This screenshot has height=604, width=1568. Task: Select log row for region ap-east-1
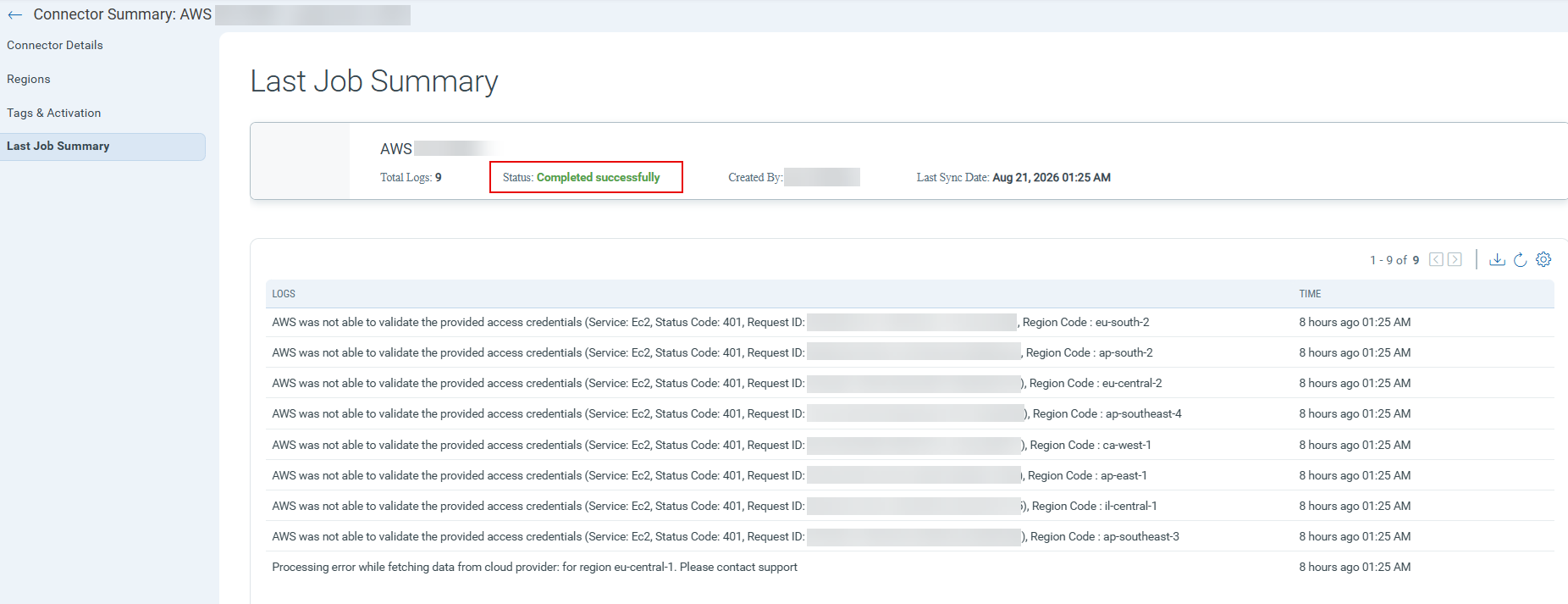910,475
